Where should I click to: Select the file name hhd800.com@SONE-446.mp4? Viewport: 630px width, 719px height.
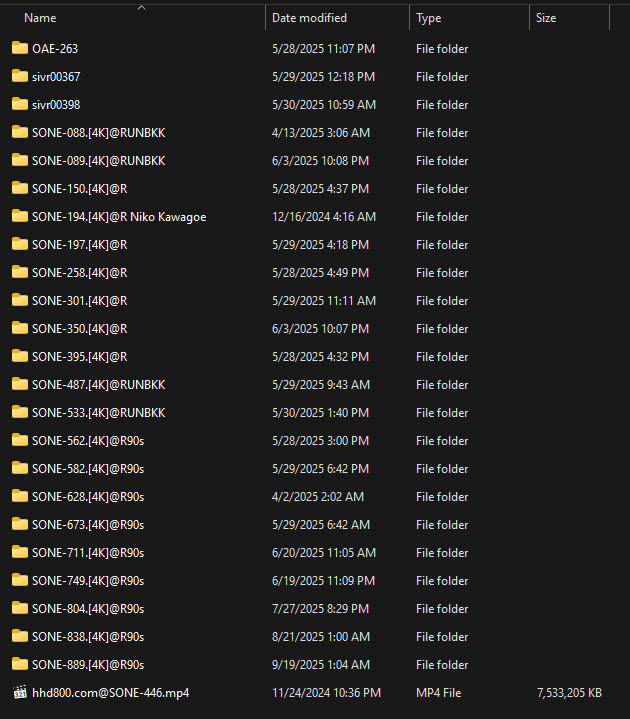click(111, 692)
